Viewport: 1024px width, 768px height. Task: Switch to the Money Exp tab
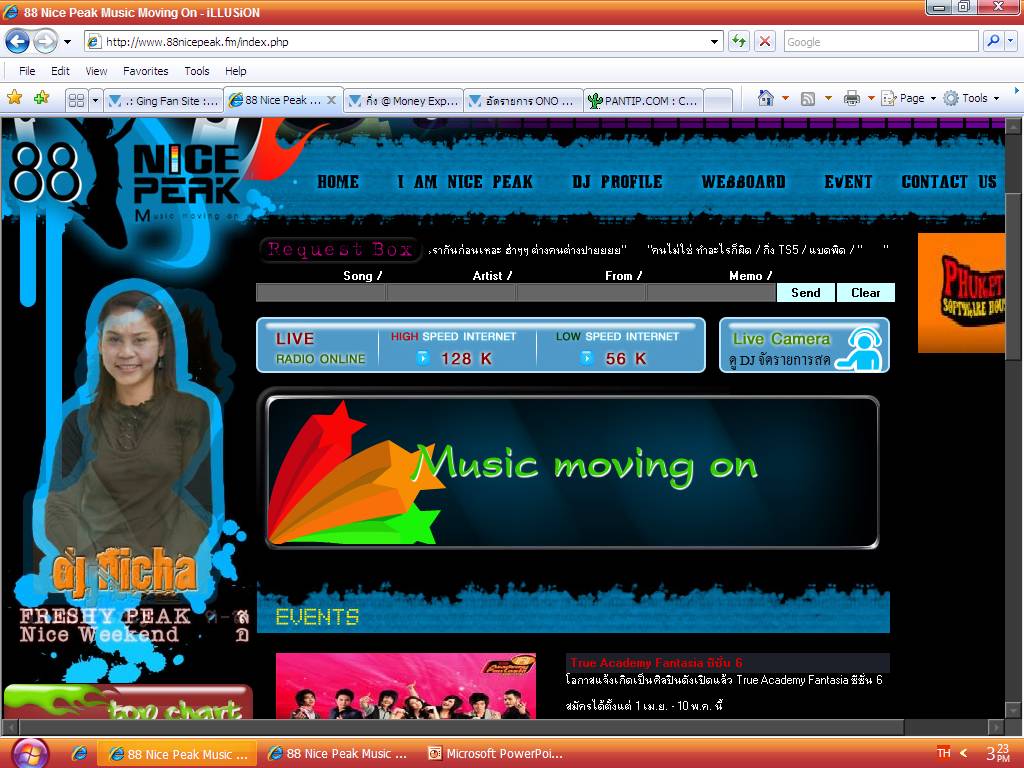click(404, 101)
